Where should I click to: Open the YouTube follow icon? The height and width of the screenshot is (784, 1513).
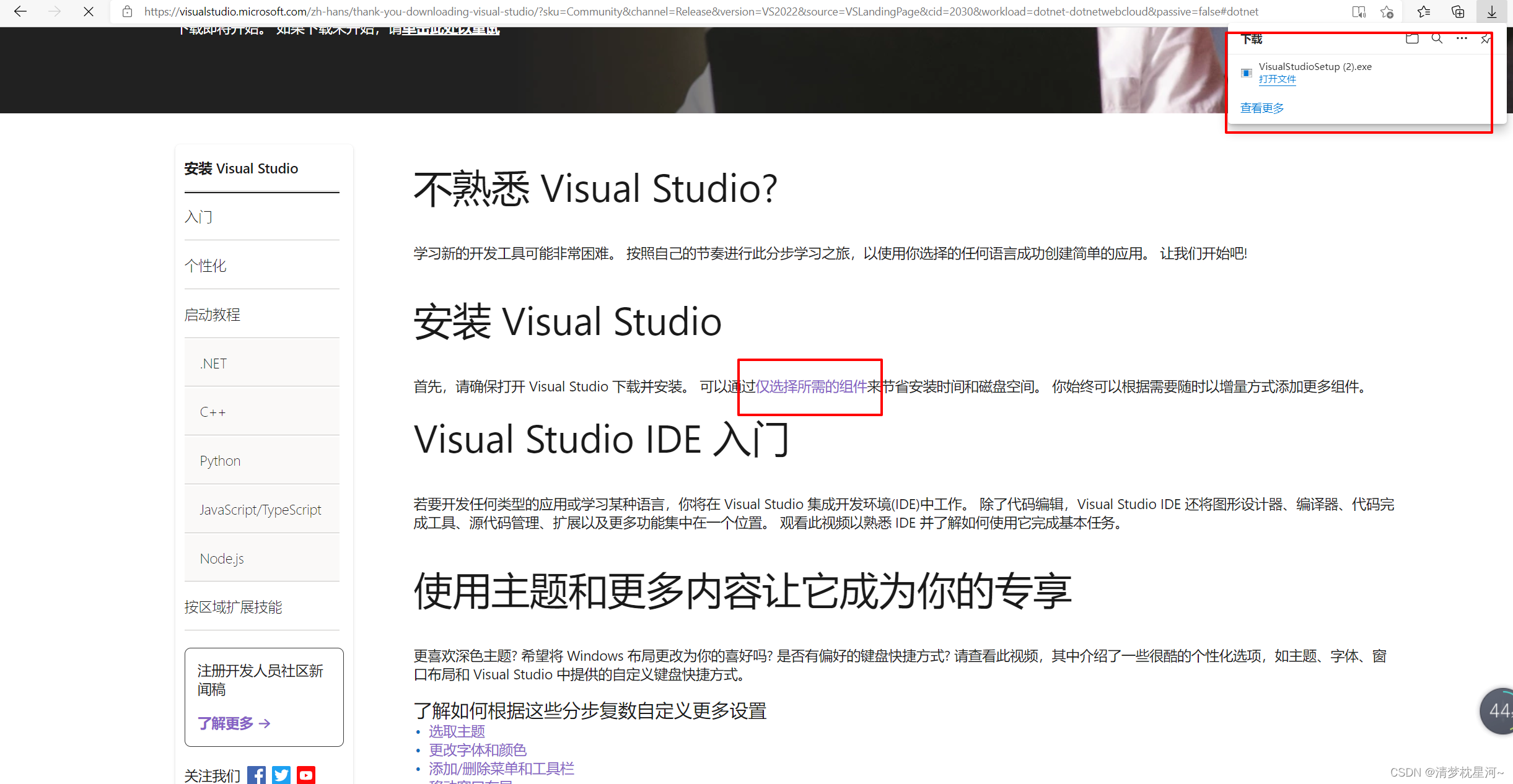tap(306, 775)
